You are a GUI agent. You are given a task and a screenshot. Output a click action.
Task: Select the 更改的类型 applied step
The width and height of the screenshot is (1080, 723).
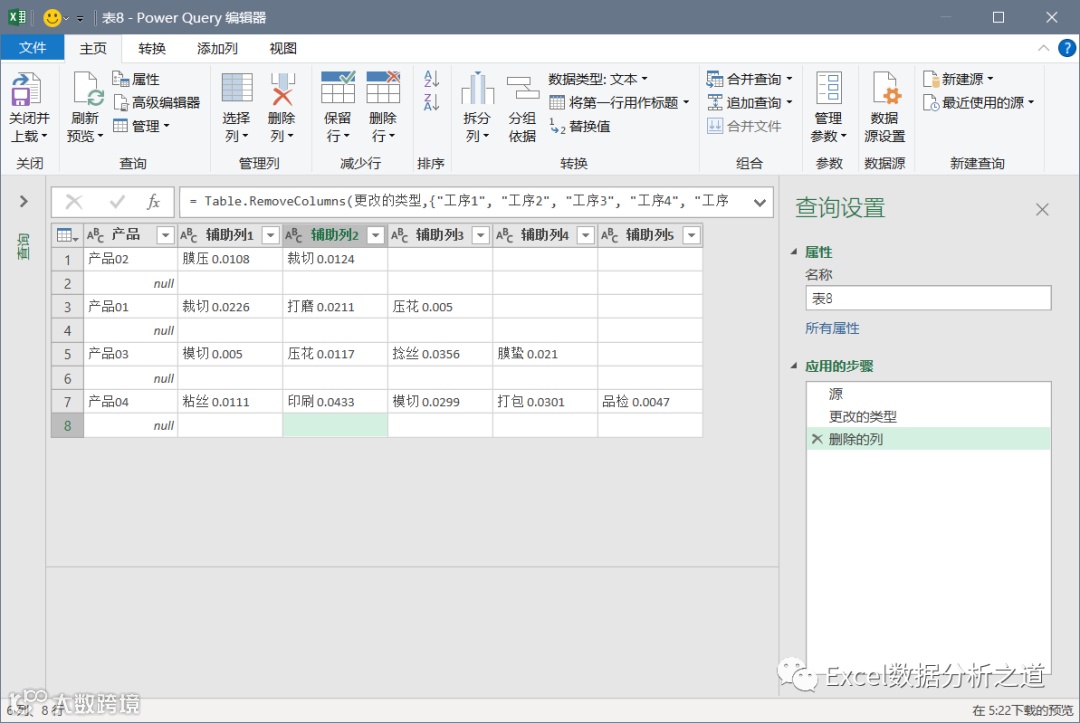[862, 417]
